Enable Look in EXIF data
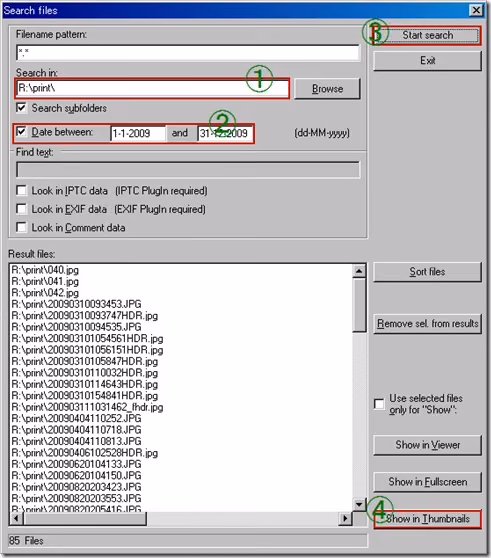Screen dimensions: 491x558 21,209
